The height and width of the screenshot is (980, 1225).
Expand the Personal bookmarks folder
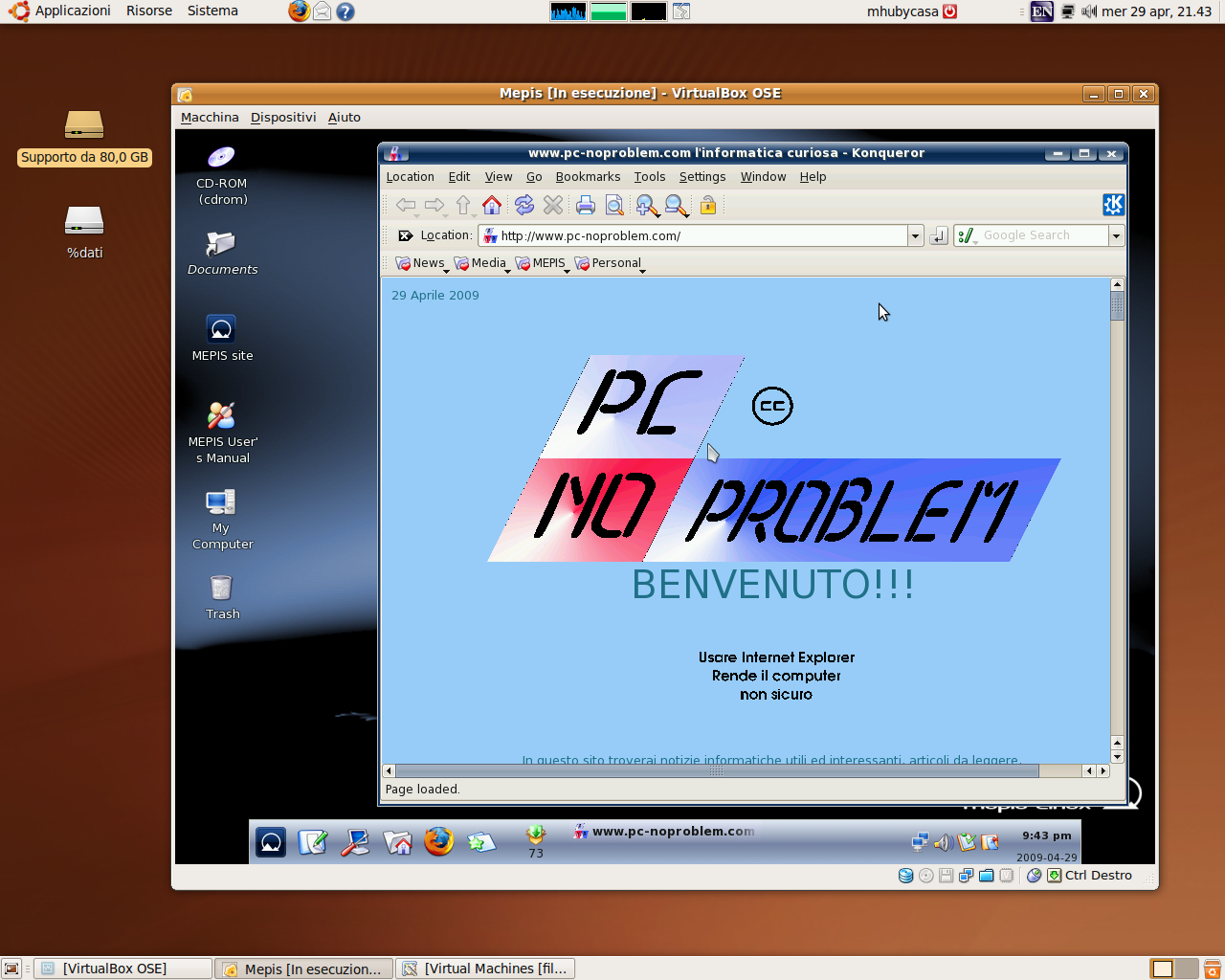610,263
